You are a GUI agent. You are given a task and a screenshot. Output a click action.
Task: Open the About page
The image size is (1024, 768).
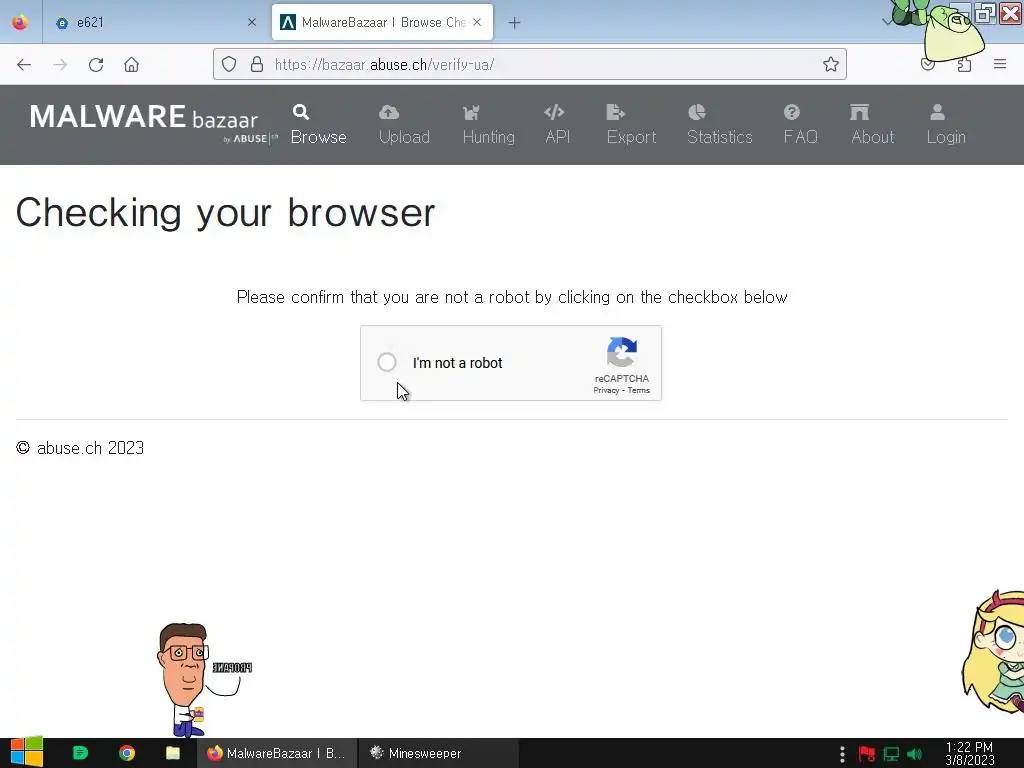coord(872,125)
